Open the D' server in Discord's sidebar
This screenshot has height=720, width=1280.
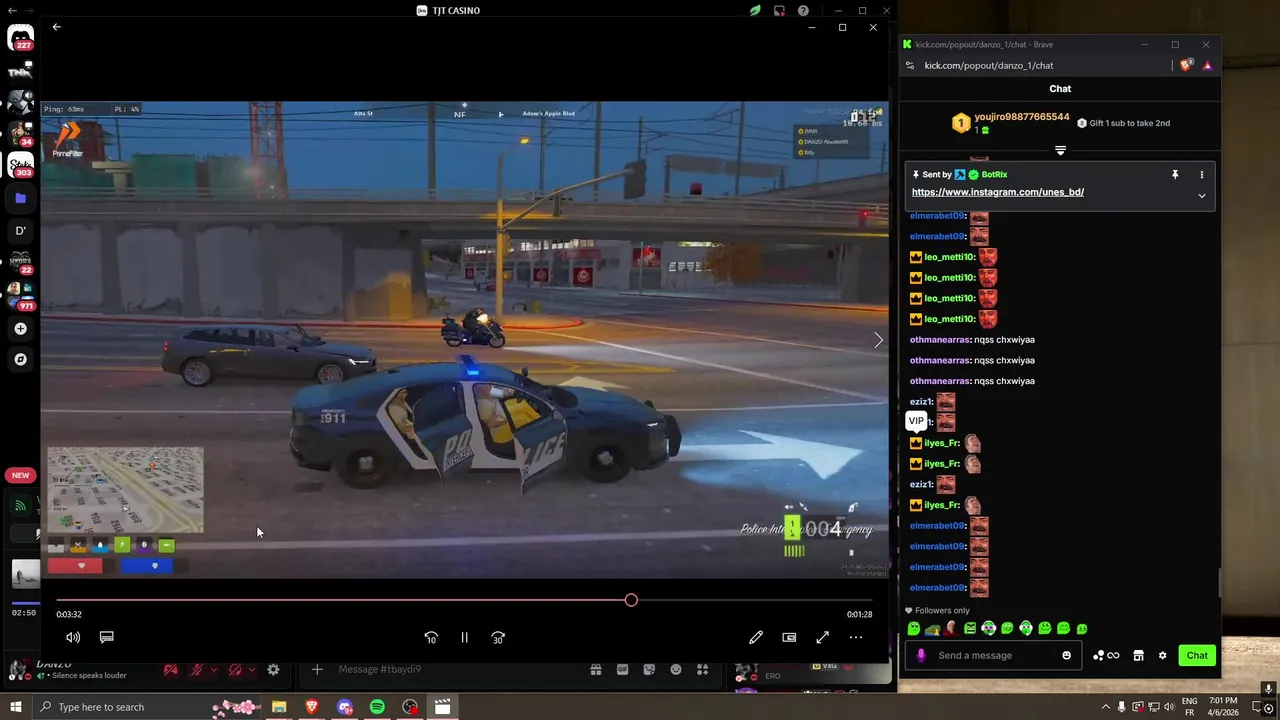point(20,230)
